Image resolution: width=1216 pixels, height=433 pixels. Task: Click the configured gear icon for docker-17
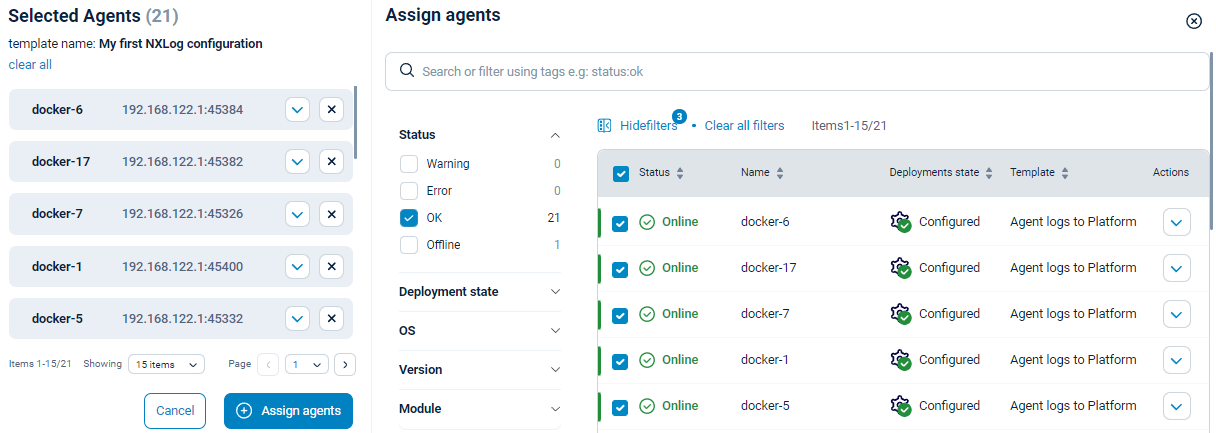pyautogui.click(x=901, y=268)
